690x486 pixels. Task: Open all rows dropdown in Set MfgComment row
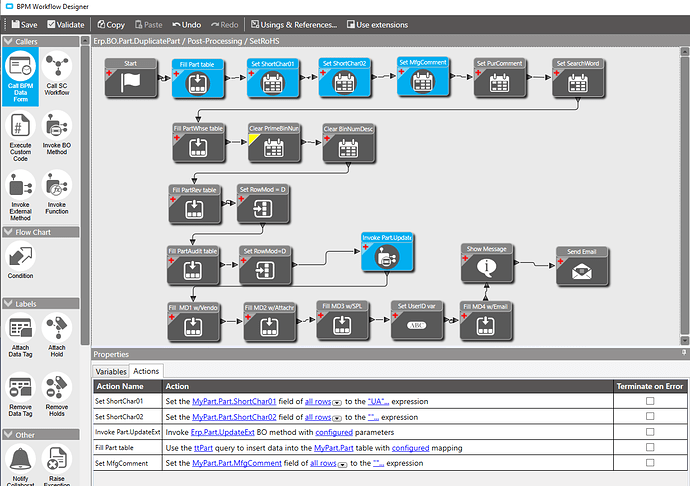coord(342,464)
